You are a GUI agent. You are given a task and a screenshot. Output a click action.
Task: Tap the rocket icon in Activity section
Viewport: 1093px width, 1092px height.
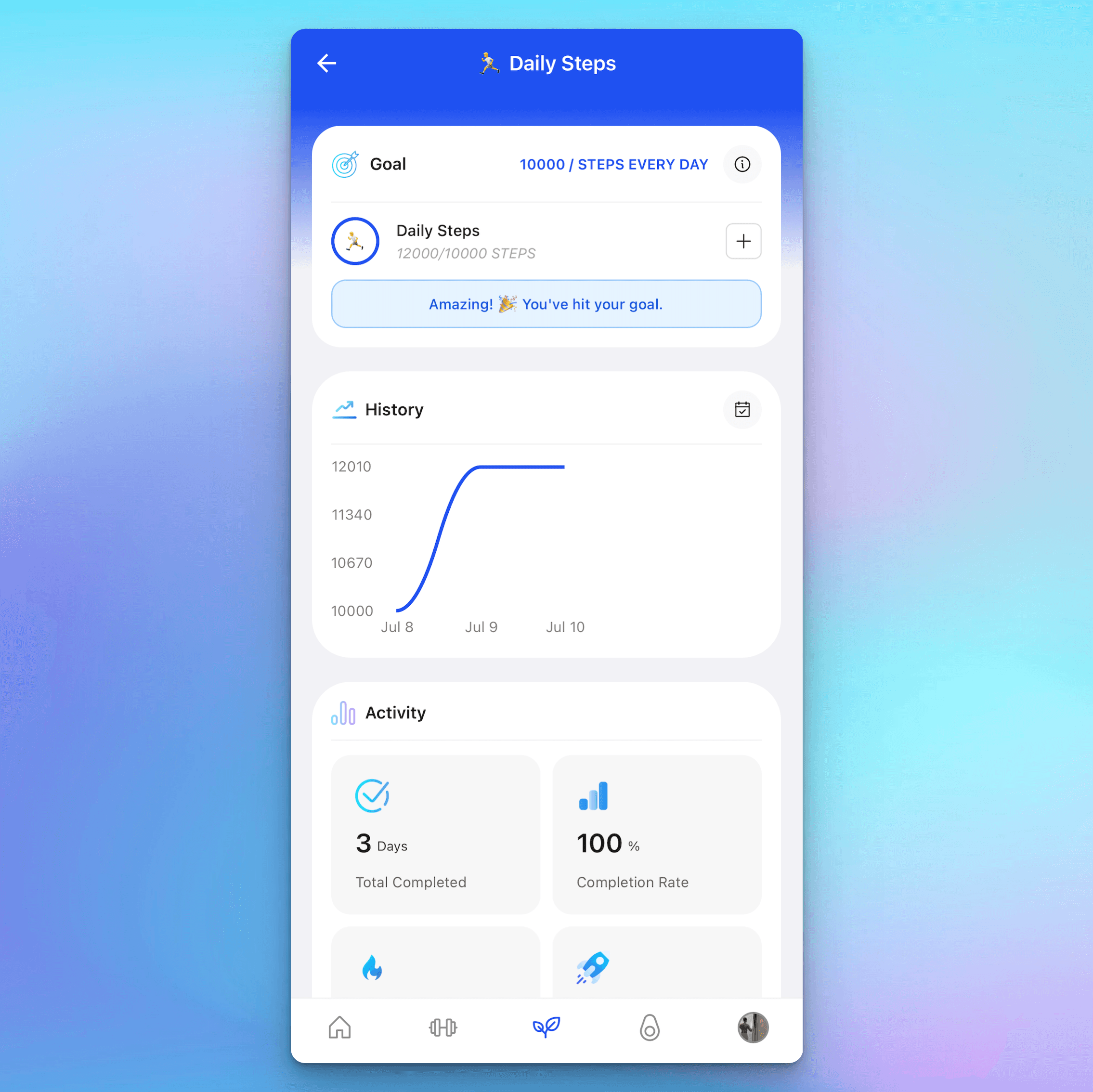[593, 968]
